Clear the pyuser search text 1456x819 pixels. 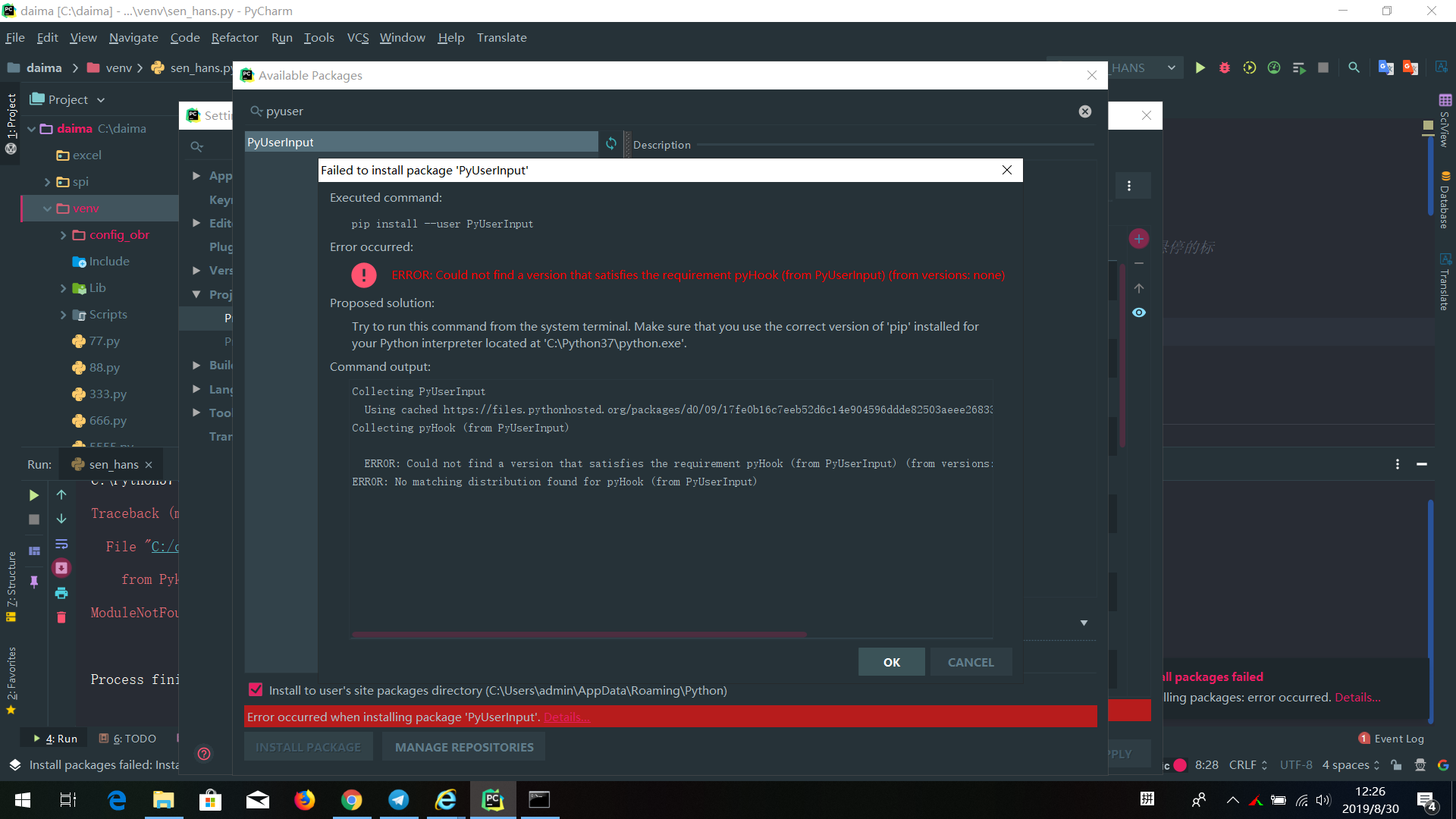point(1085,111)
